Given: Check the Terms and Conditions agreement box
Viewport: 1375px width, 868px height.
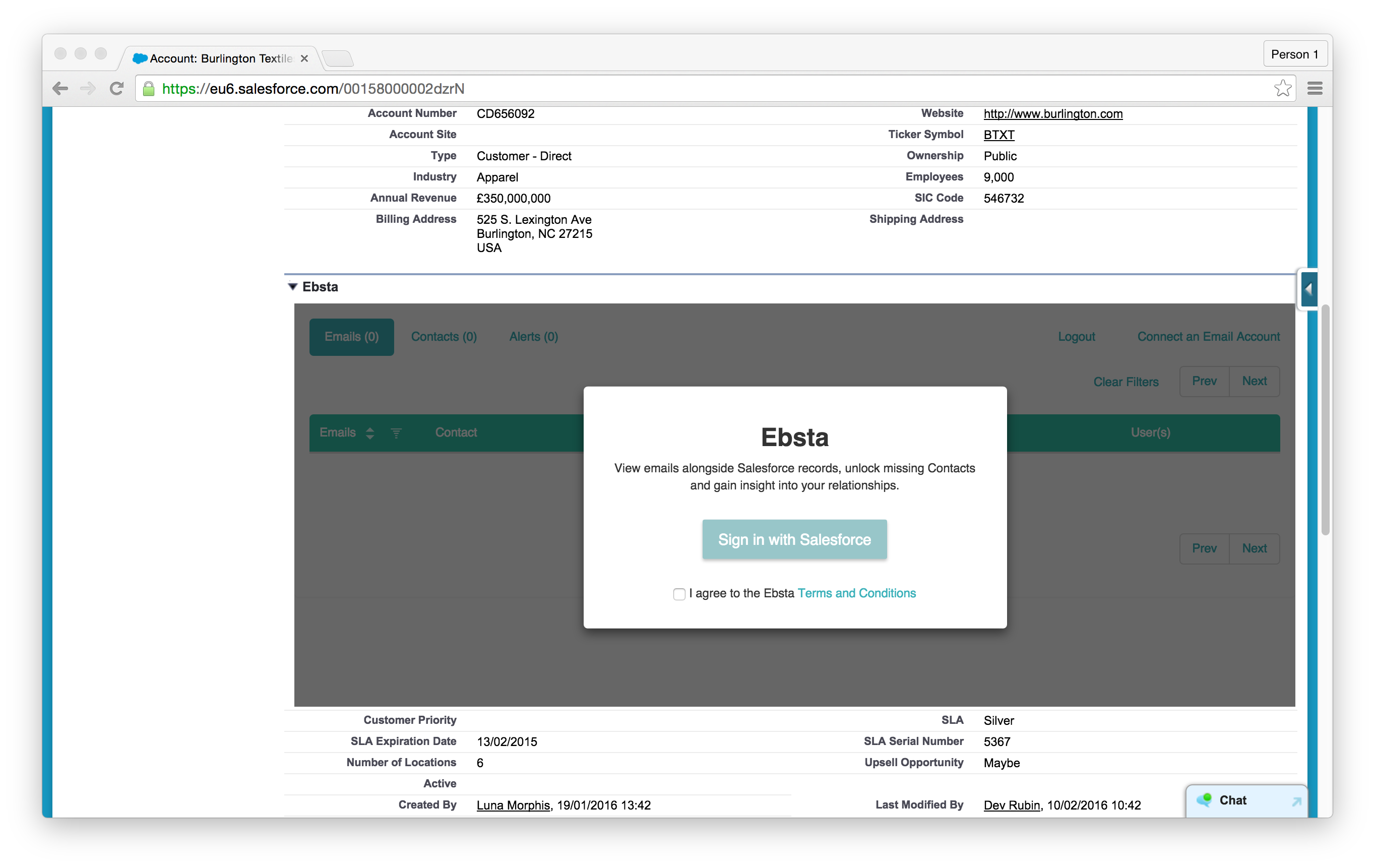Looking at the screenshot, I should [679, 594].
